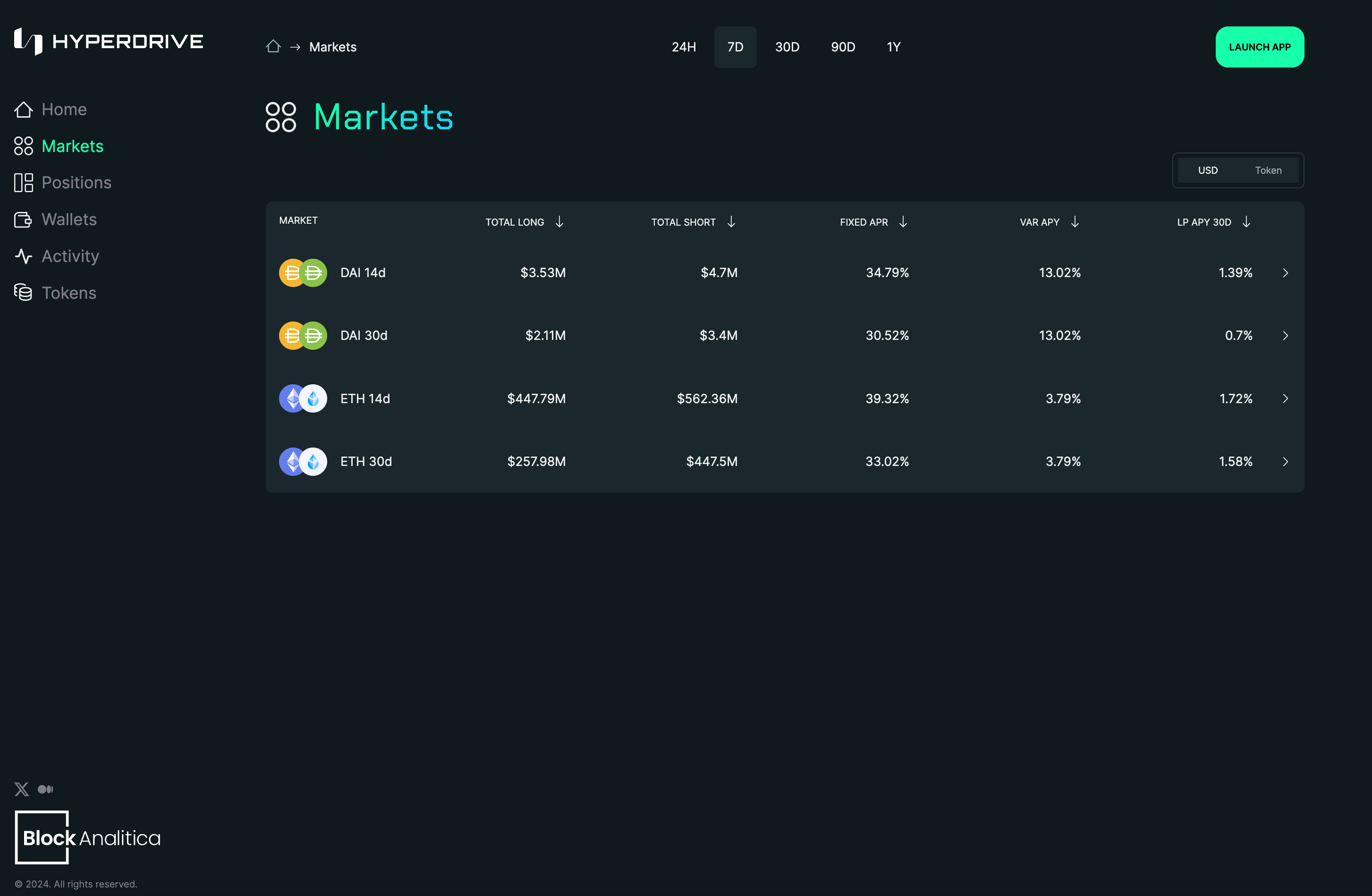Go to Activity in the sidebar

click(70, 256)
